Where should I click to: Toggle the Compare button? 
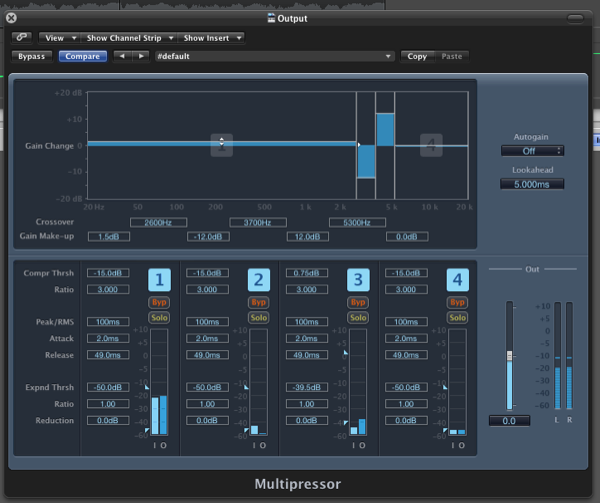83,56
